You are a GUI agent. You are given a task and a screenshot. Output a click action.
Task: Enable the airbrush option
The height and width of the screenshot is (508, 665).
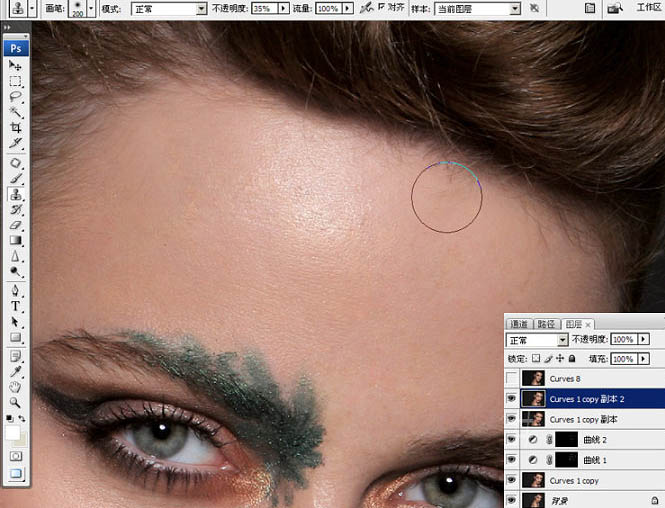366,8
